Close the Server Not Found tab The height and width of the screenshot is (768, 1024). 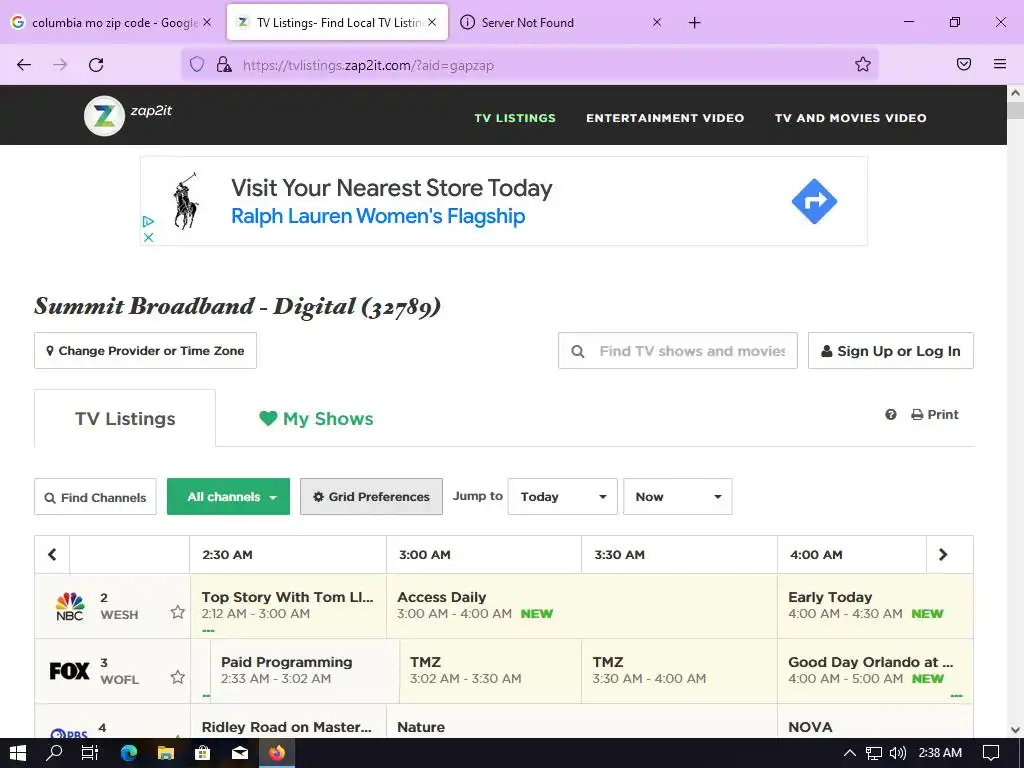[657, 22]
